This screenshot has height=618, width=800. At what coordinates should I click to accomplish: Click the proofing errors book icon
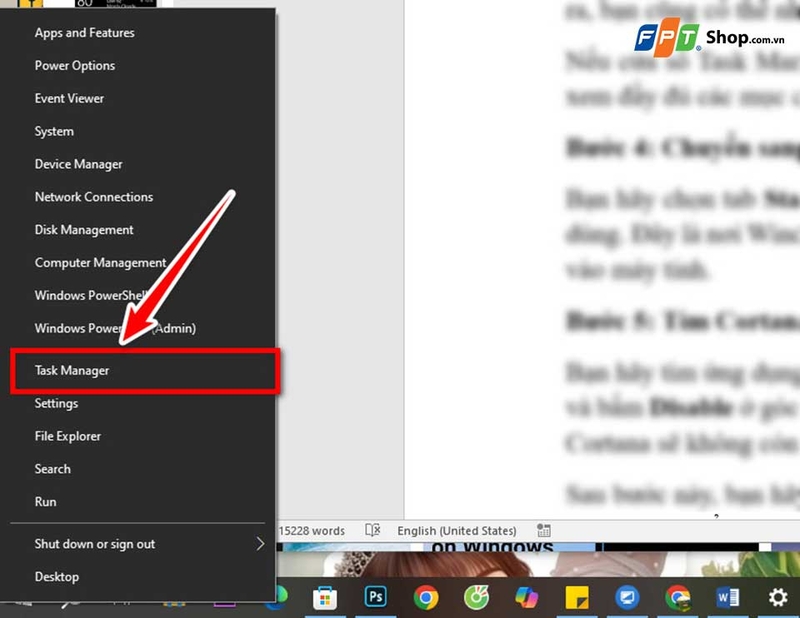coord(372,530)
